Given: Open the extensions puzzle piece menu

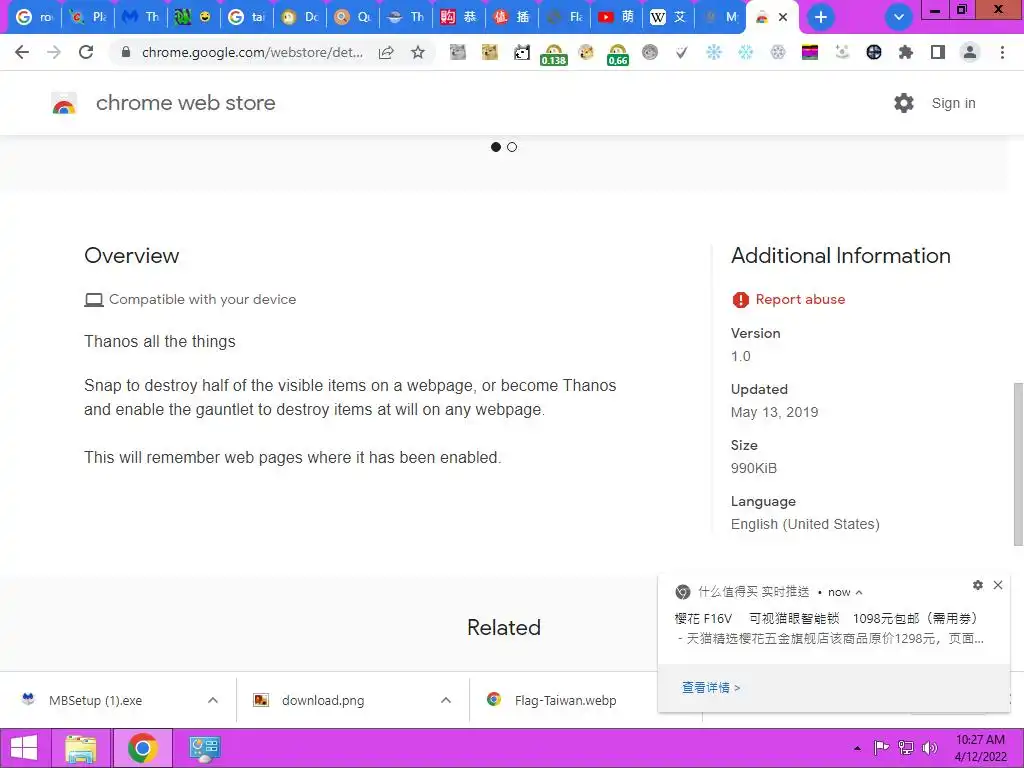Looking at the screenshot, I should (905, 52).
